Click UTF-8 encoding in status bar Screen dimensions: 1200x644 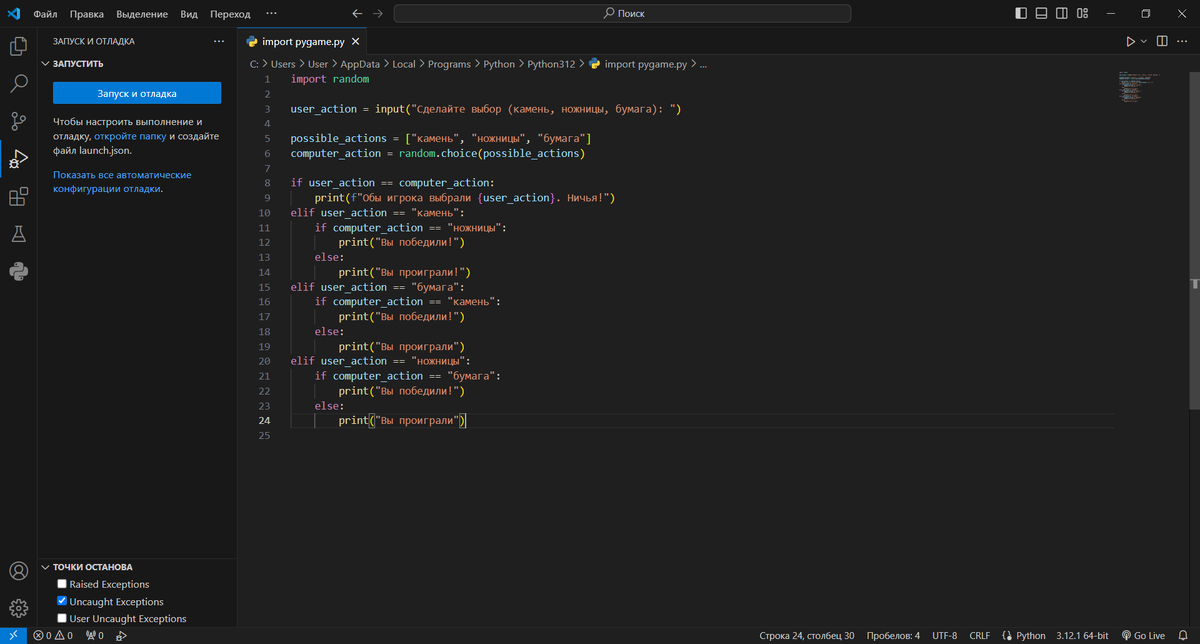tap(945, 635)
